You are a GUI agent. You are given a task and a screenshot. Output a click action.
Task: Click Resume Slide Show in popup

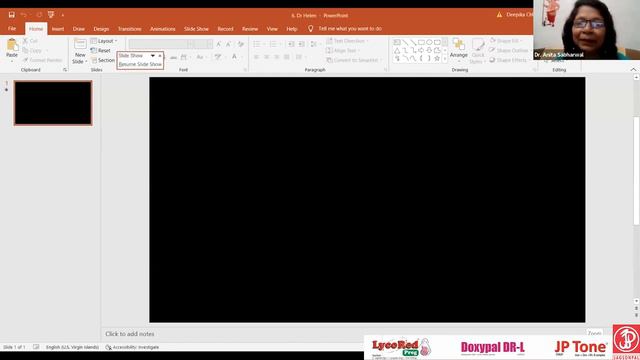coord(140,64)
